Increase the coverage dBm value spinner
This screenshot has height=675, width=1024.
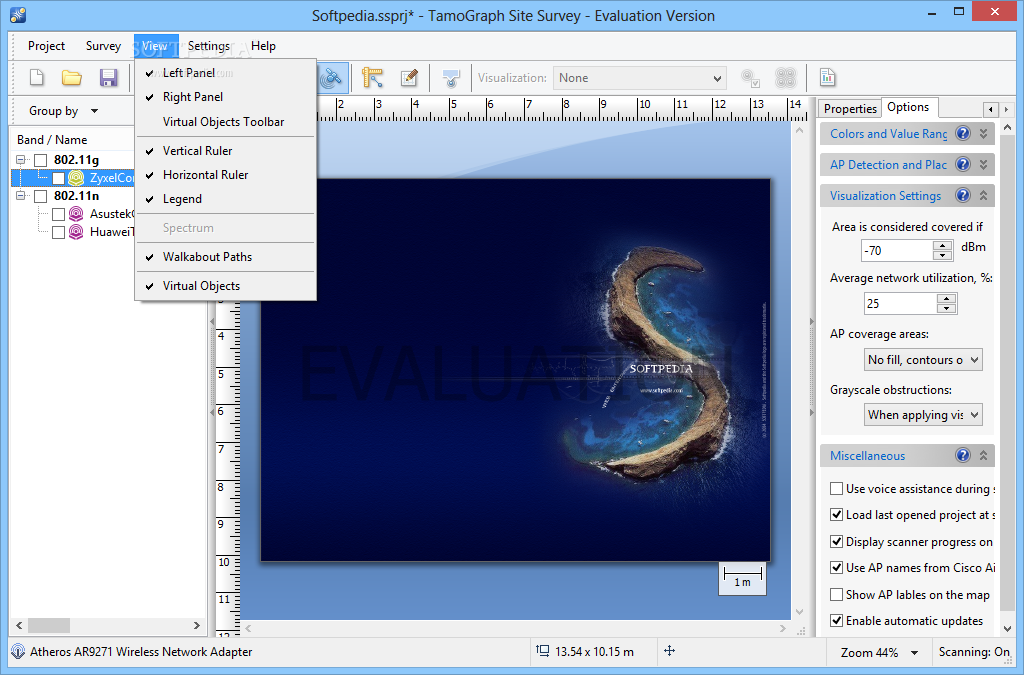click(x=942, y=245)
